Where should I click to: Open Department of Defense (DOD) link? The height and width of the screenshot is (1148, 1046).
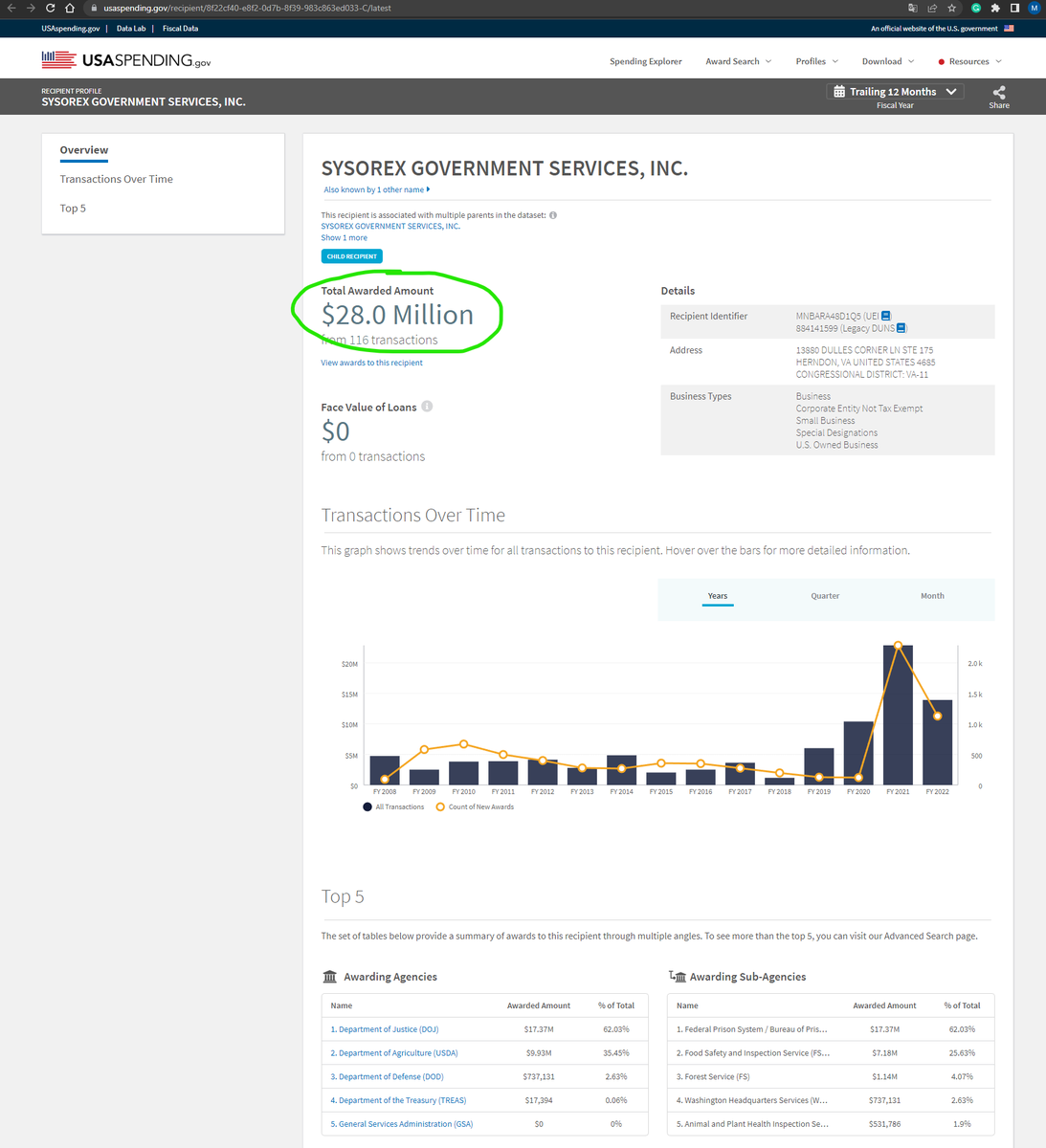pyautogui.click(x=387, y=1077)
